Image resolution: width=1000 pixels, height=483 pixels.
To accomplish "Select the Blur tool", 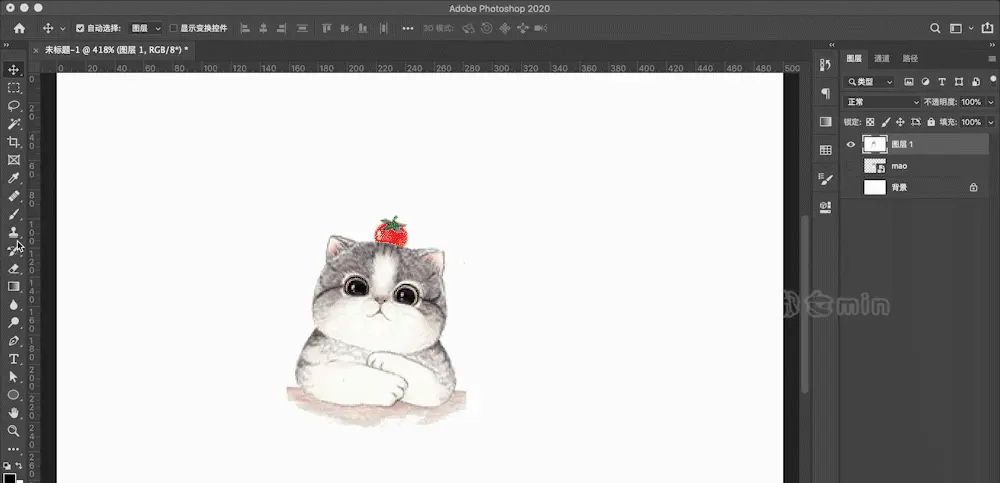I will click(x=13, y=304).
